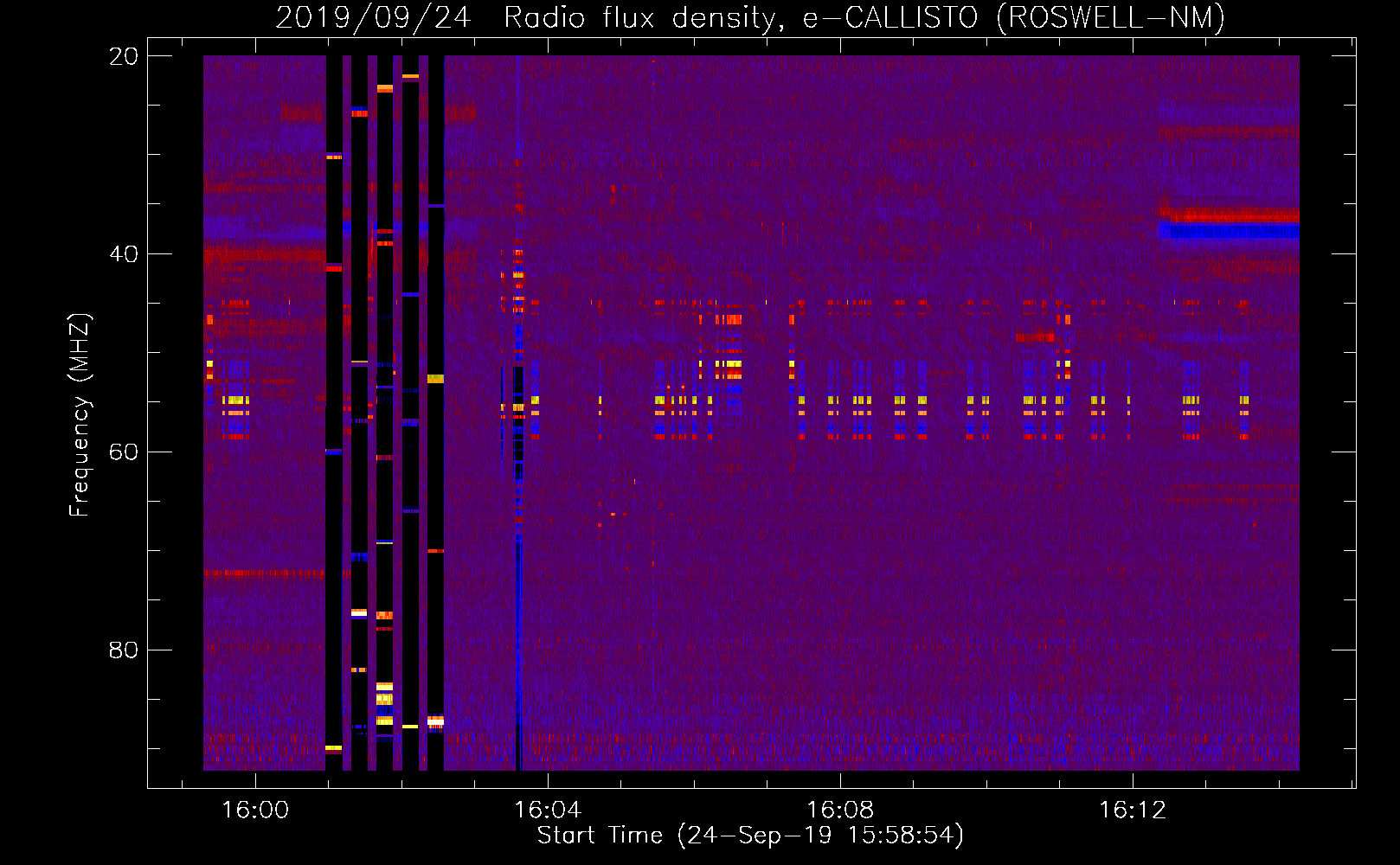The width and height of the screenshot is (1400, 865).
Task: Click the '16:04' time tick label
Action: [548, 811]
